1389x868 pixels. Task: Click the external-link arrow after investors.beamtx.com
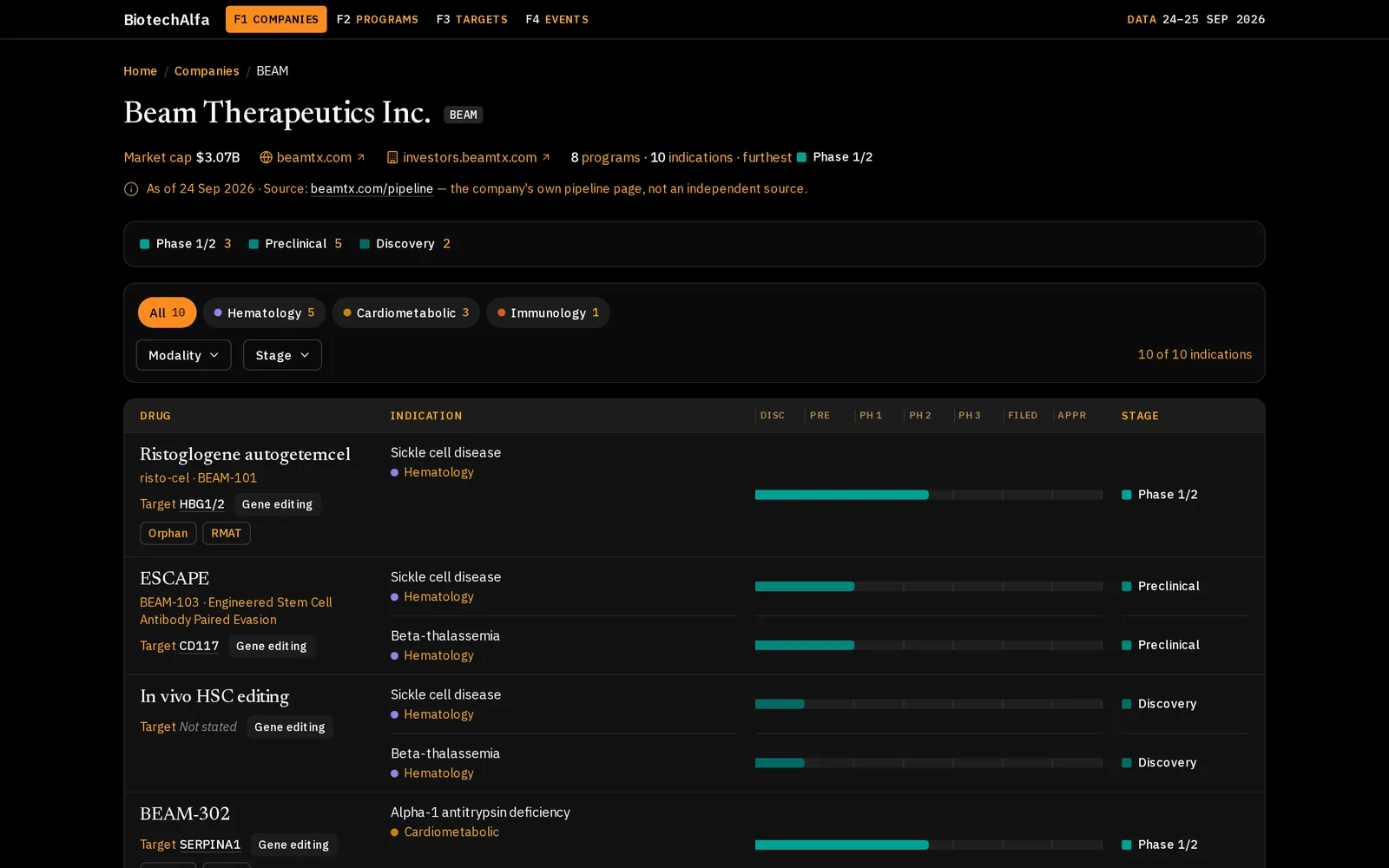tap(546, 157)
